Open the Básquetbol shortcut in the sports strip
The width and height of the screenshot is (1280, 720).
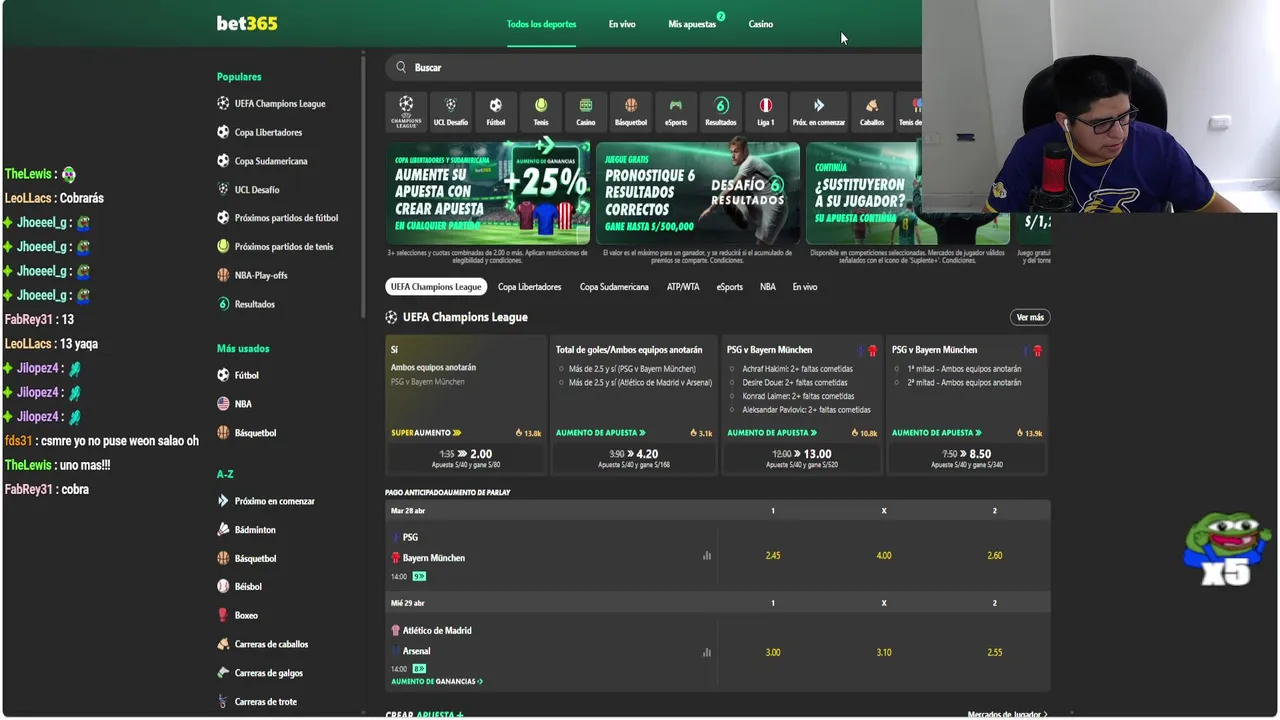[631, 111]
